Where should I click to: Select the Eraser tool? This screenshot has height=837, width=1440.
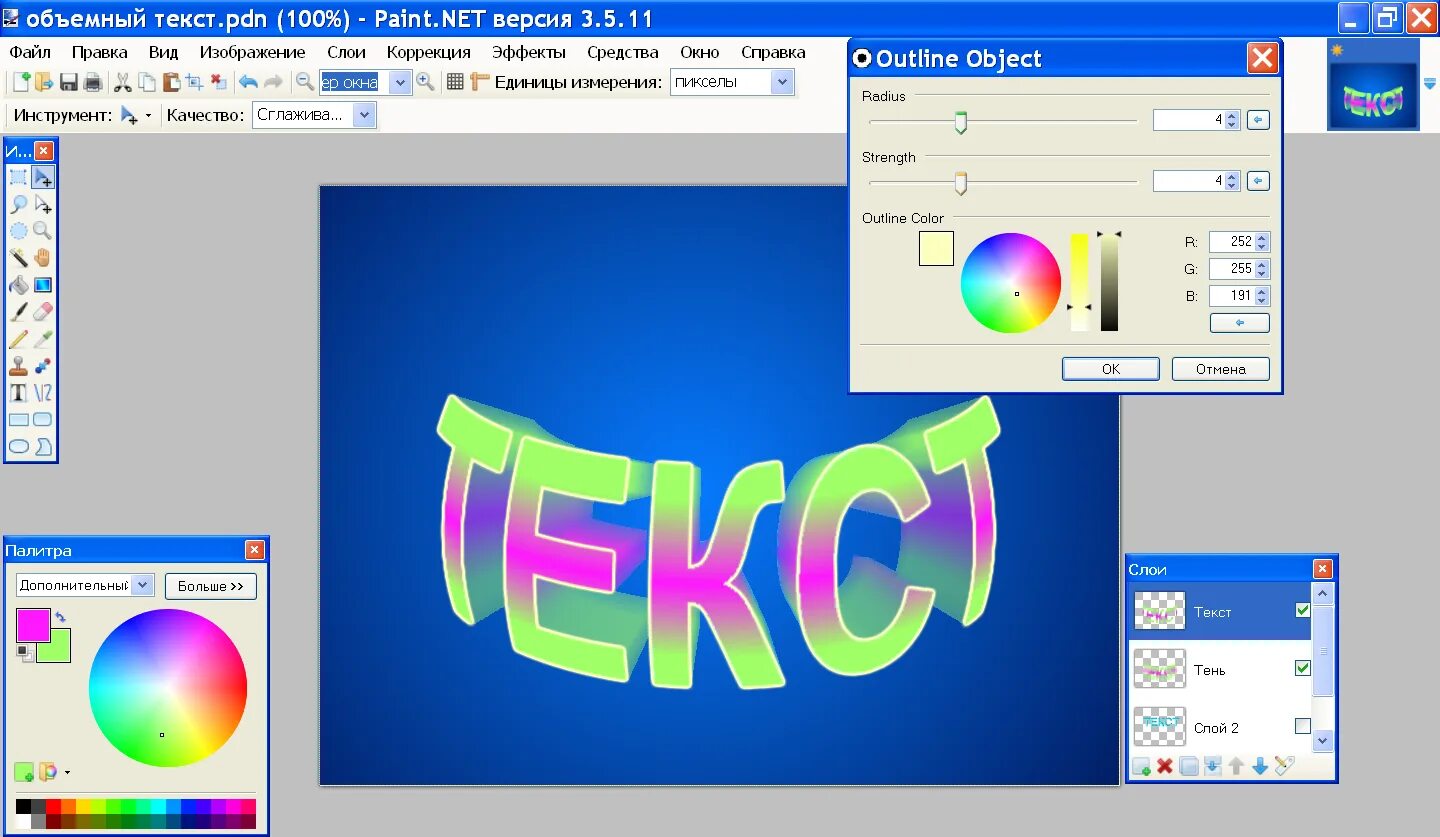click(43, 312)
